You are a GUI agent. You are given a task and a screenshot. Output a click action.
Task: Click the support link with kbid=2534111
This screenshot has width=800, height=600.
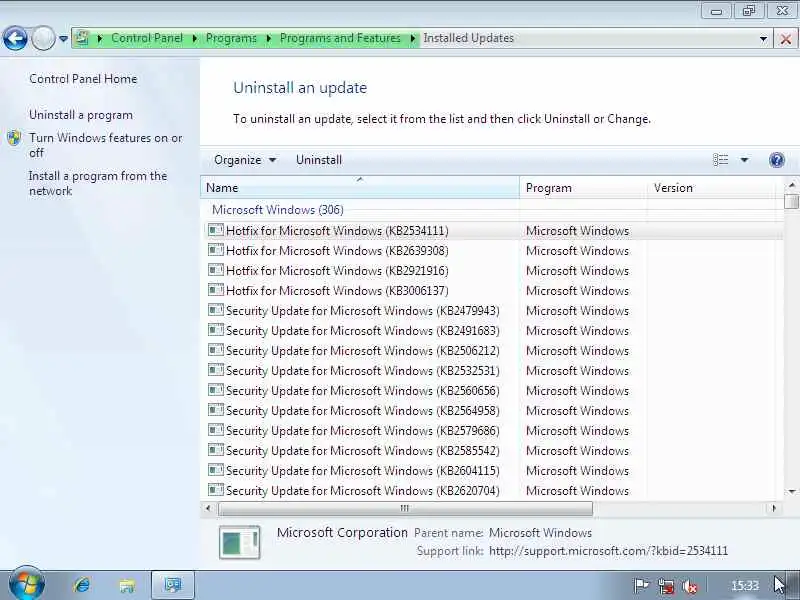tap(608, 551)
